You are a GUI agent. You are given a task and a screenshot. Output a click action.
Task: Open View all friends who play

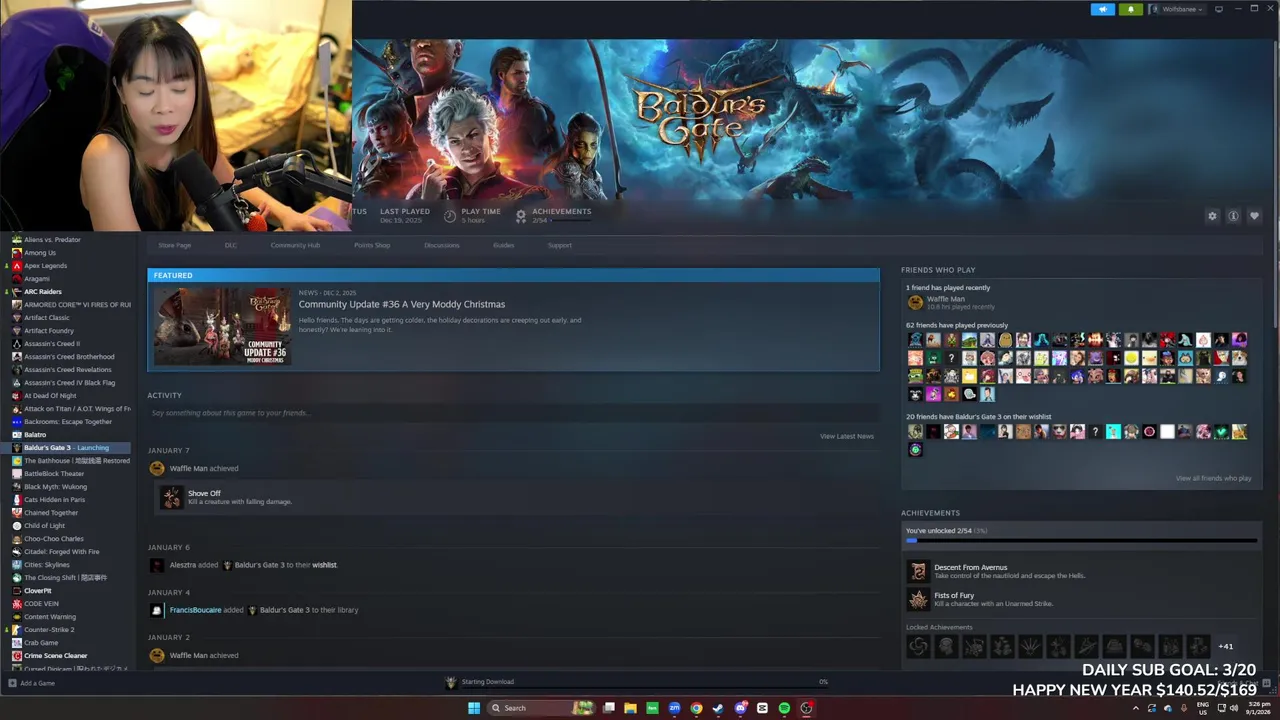tap(1213, 478)
